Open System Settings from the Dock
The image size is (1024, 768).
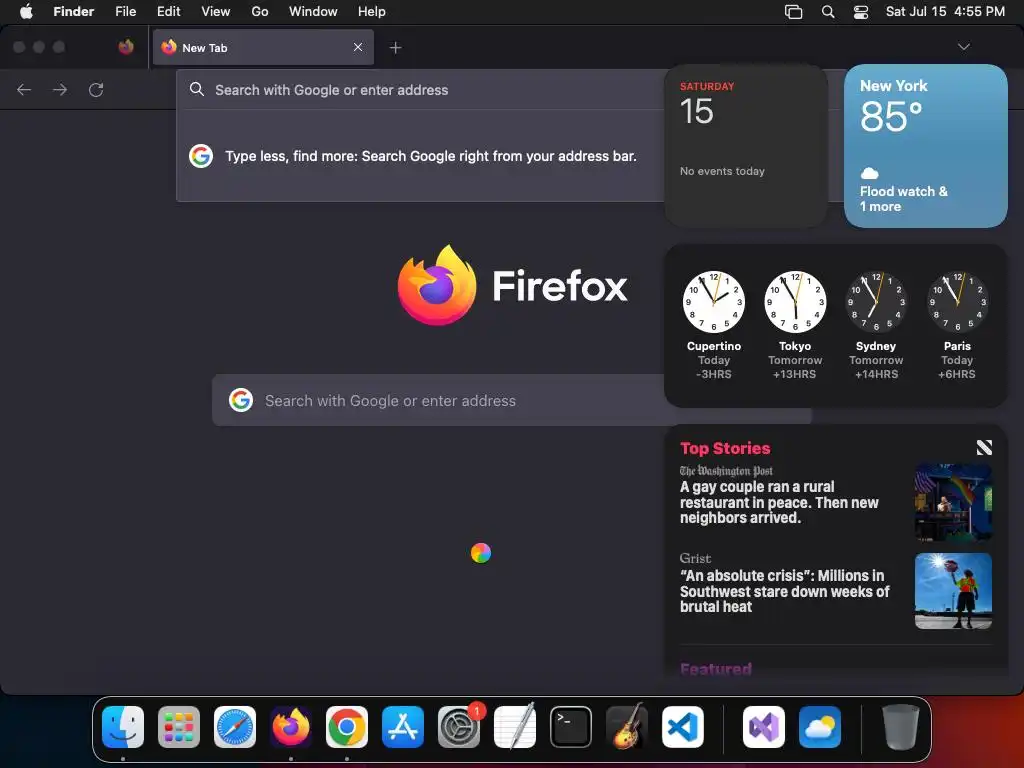point(458,727)
